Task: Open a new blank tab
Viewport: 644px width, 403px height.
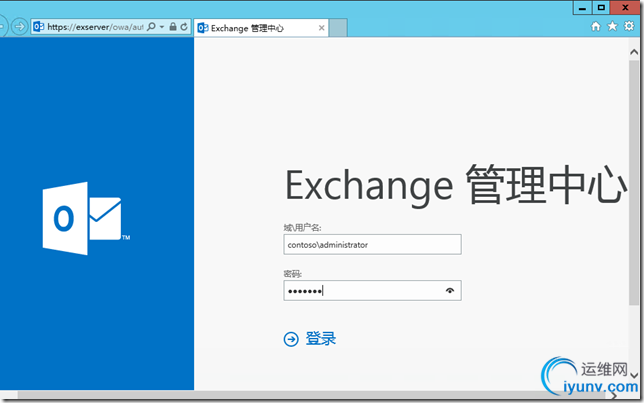Action: pyautogui.click(x=338, y=28)
